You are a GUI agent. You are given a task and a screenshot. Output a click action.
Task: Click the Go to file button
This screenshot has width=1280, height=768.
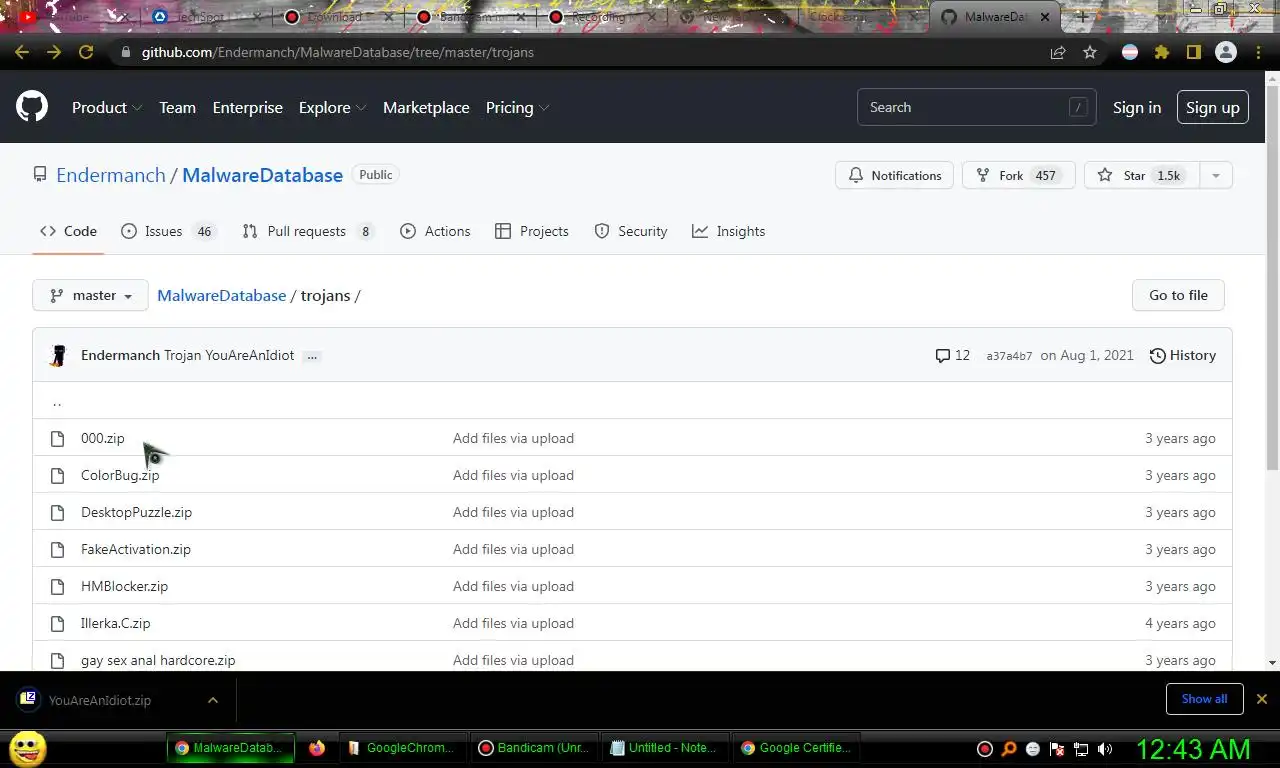point(1178,295)
